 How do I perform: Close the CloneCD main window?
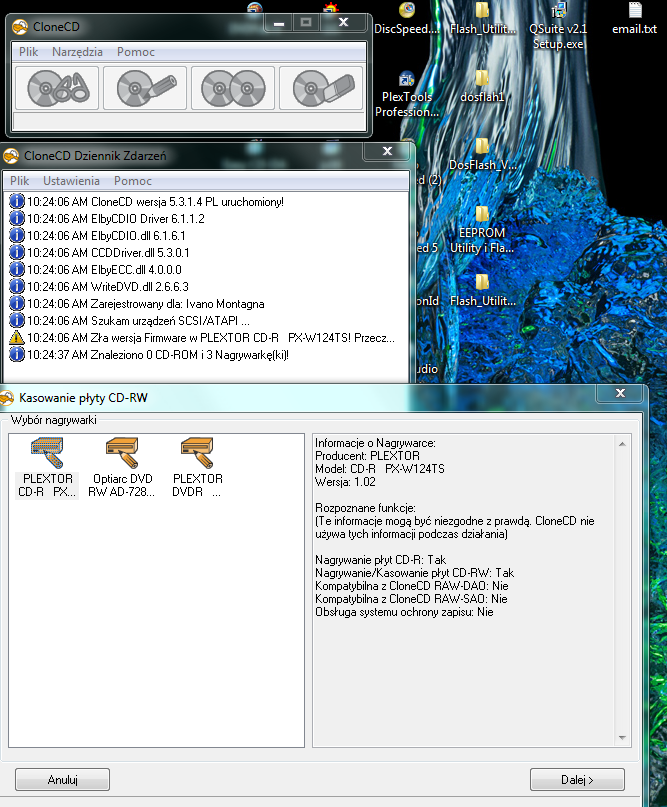[343, 23]
